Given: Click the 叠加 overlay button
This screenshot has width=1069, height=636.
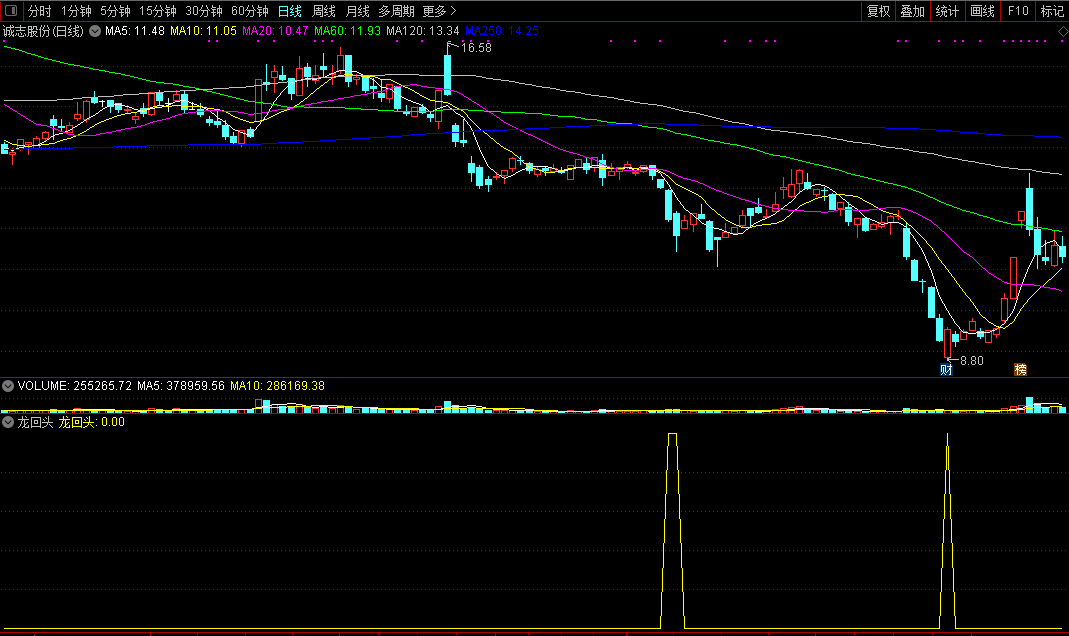Looking at the screenshot, I should (x=912, y=11).
